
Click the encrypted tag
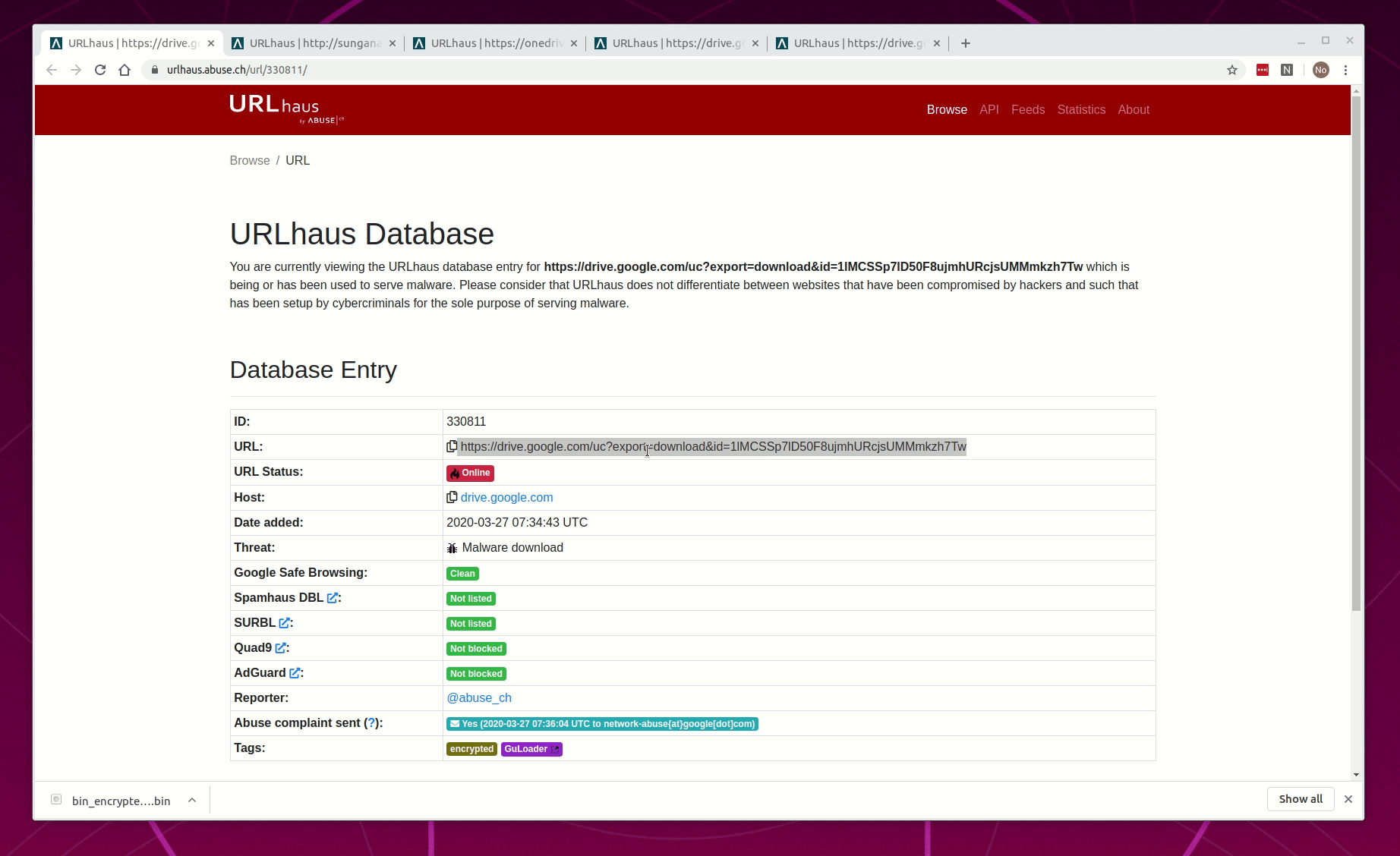point(471,749)
